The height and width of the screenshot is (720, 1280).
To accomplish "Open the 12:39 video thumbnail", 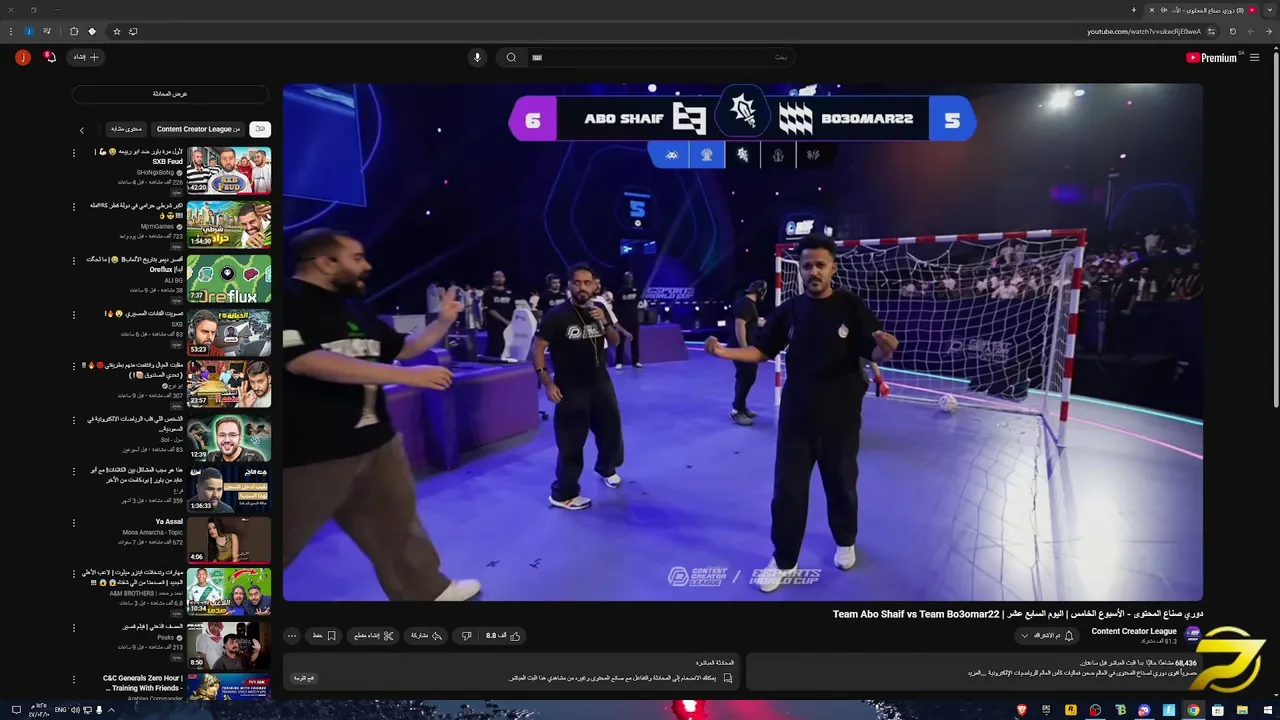I will [x=229, y=438].
